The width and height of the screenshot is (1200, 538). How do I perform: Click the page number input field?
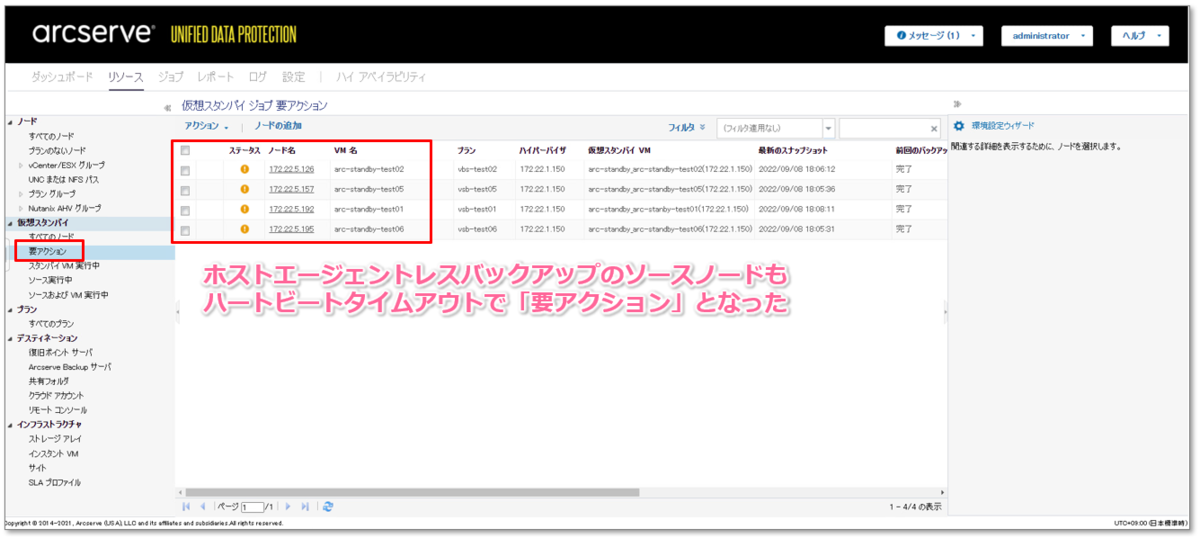[x=252, y=507]
